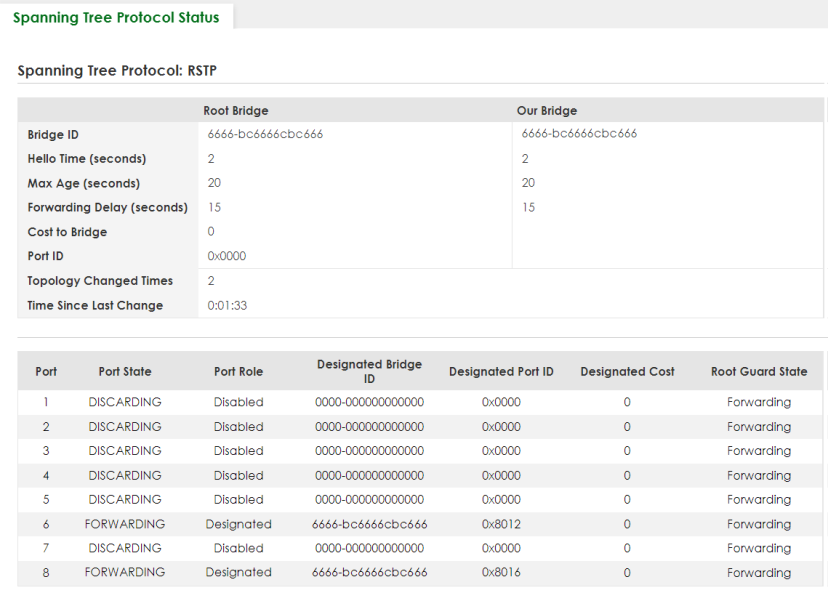Open the Spanning Tree Protocol Status tab
Screen dimensions: 828x593
point(116,18)
